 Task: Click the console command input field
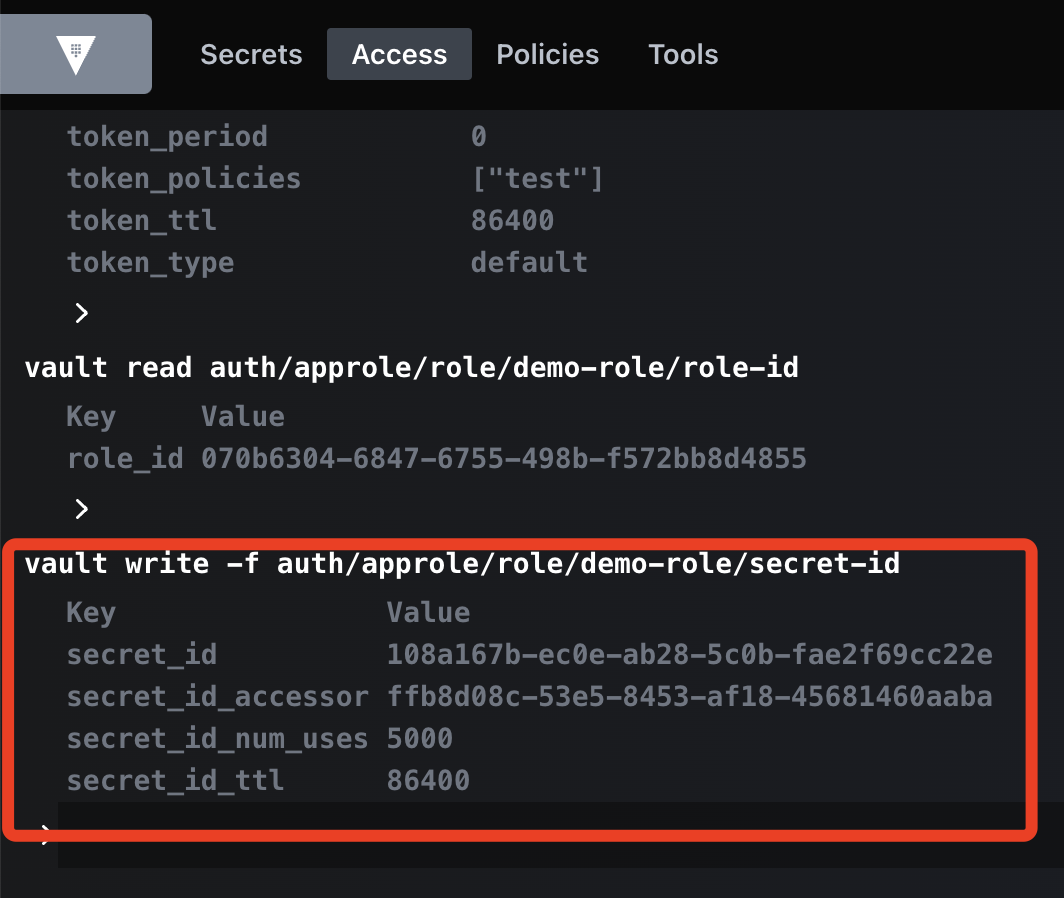pos(560,834)
